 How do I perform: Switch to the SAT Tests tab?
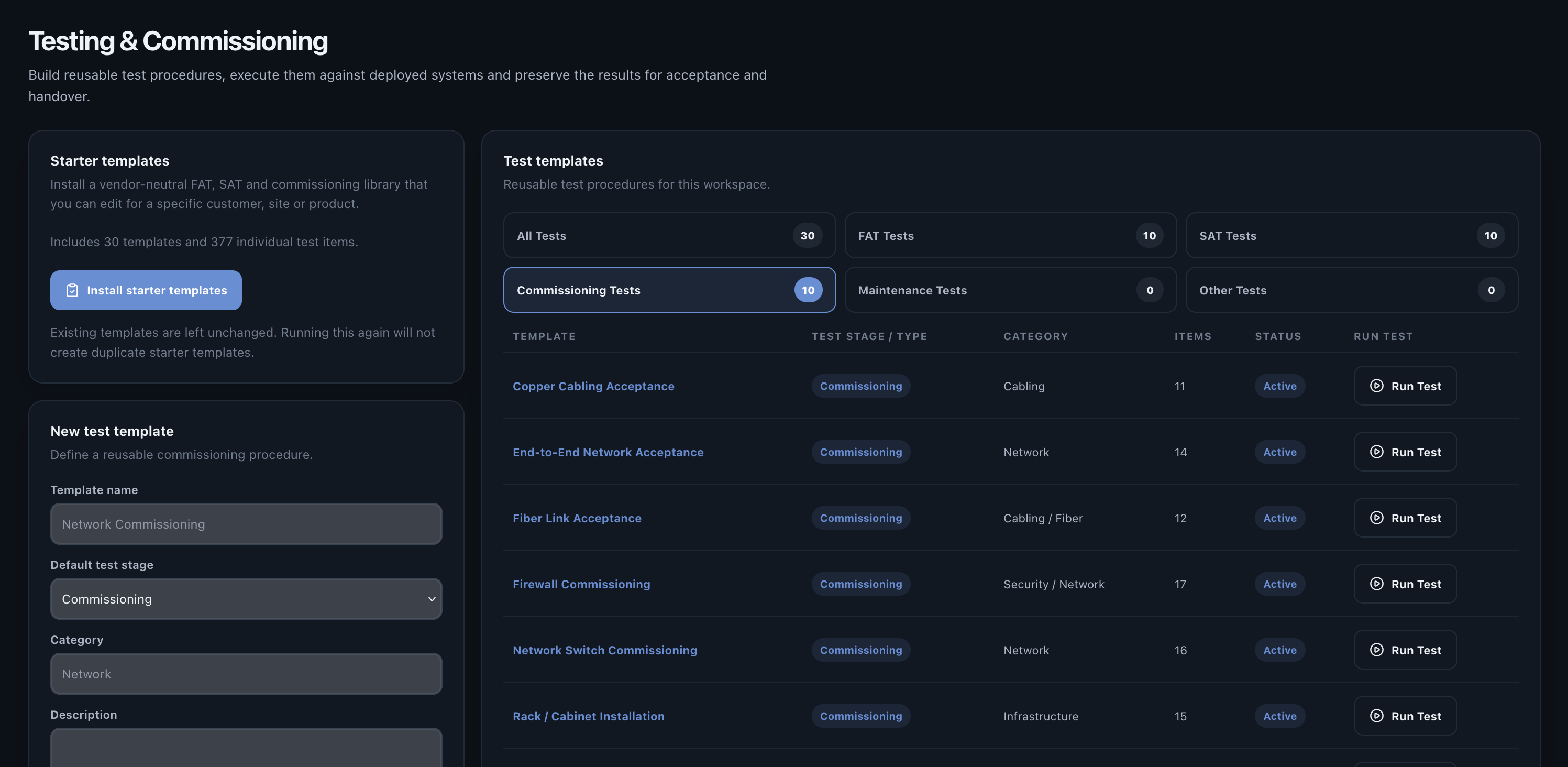click(1351, 236)
